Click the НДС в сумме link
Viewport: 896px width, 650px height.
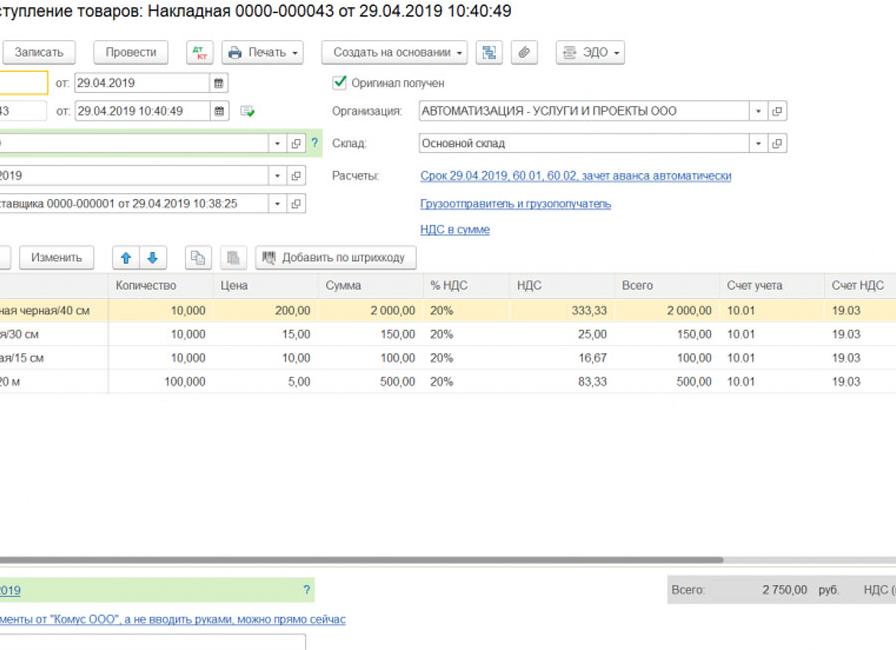[455, 230]
